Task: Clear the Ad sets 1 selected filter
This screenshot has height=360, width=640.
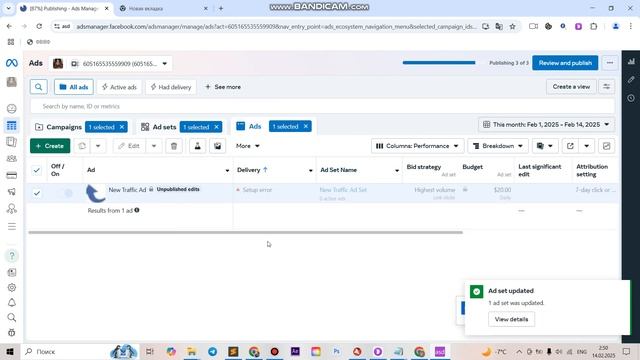Action: point(216,127)
